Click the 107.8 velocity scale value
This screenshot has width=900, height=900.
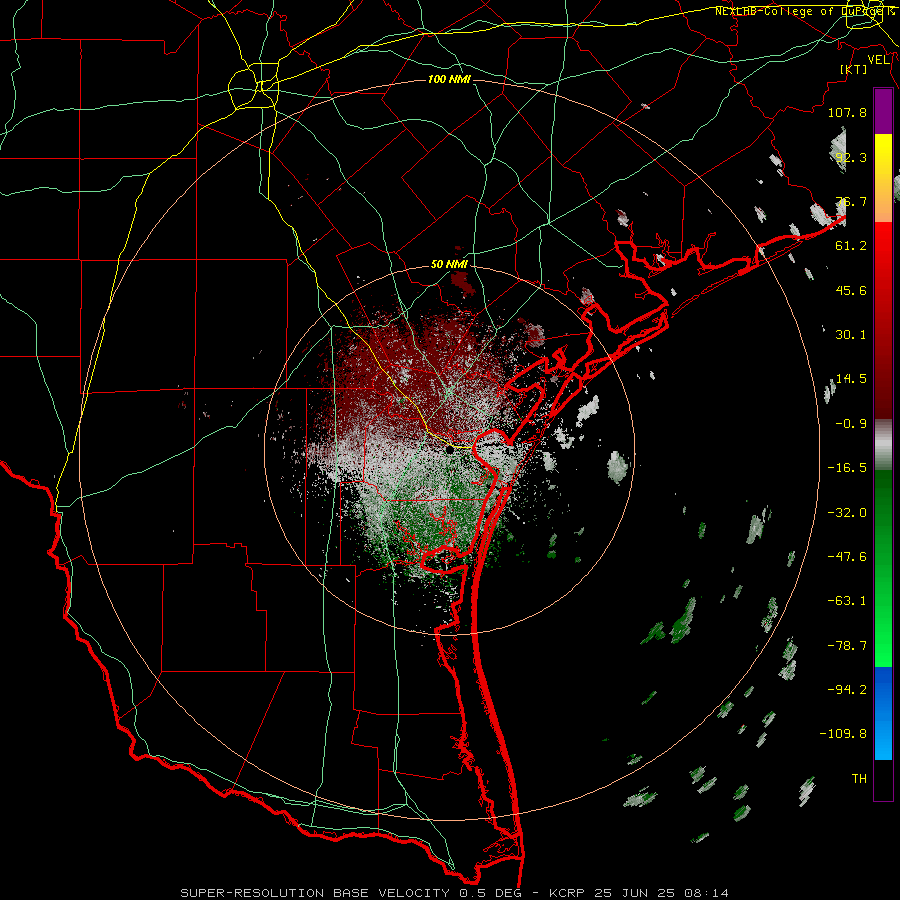point(847,112)
